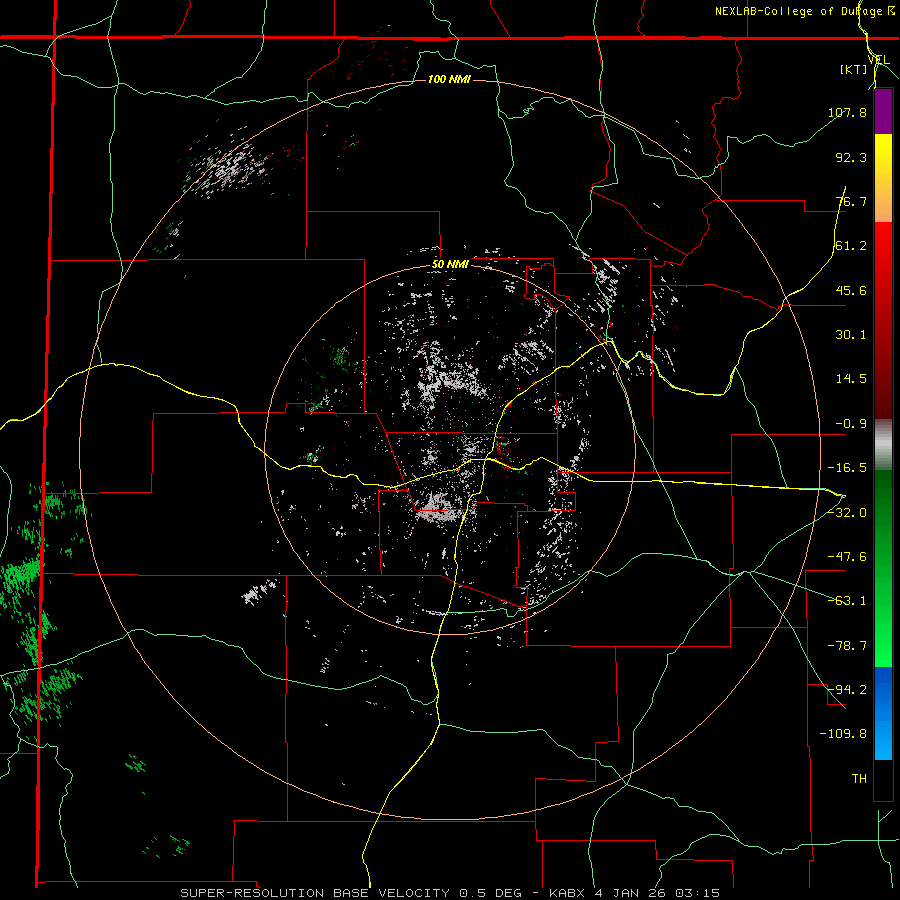Select the -94.2 velocity scale value

(847, 690)
